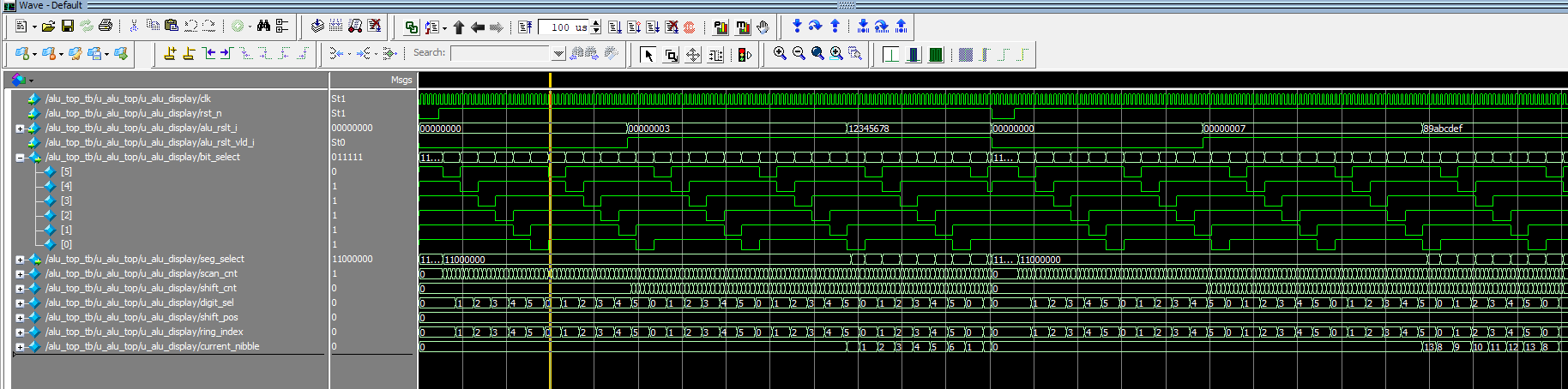Click the Simulate icon with red wheels

pyautogui.click(x=355, y=27)
